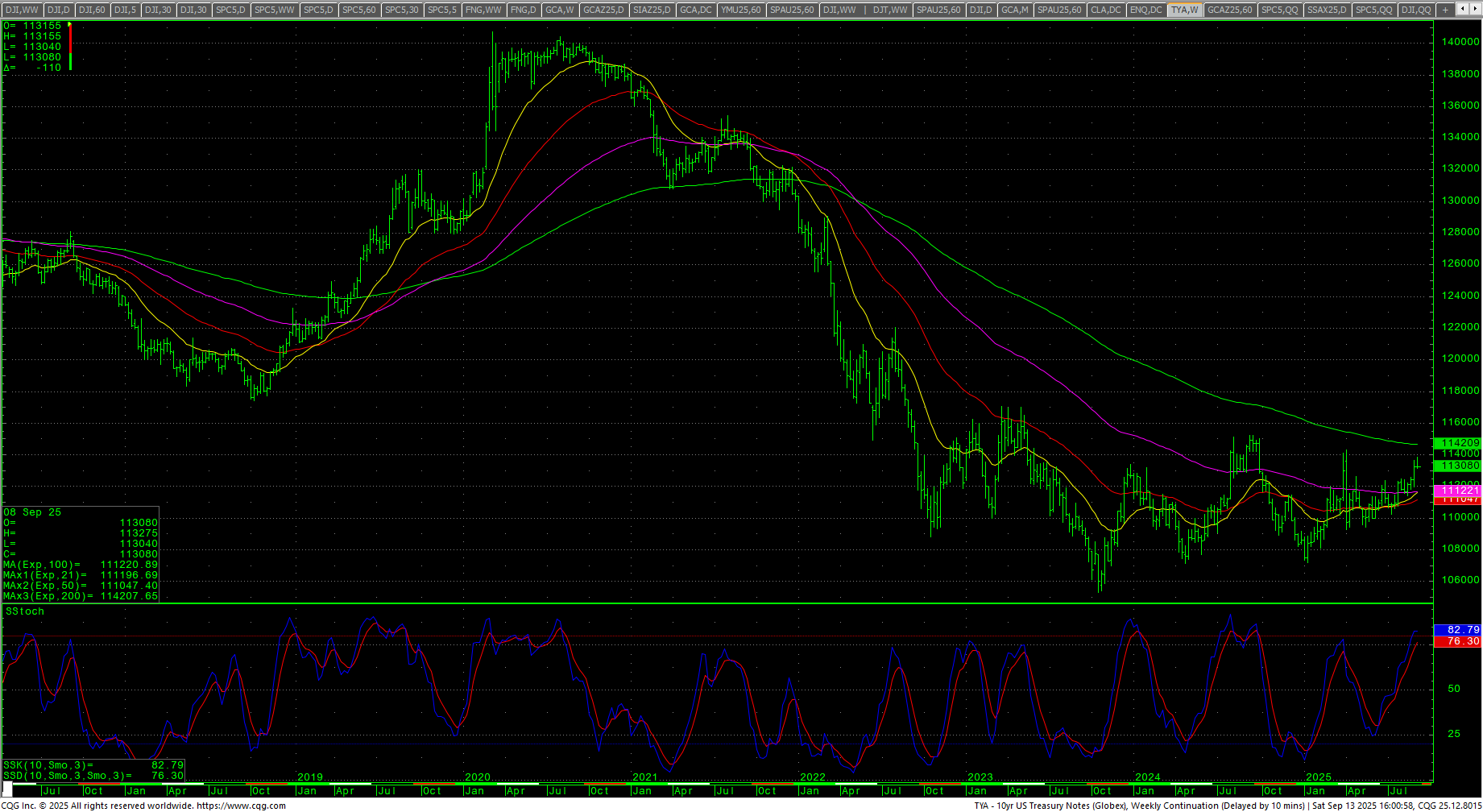The width and height of the screenshot is (1483, 812).
Task: Switch to the FNG,WW tab
Action: tap(483, 10)
